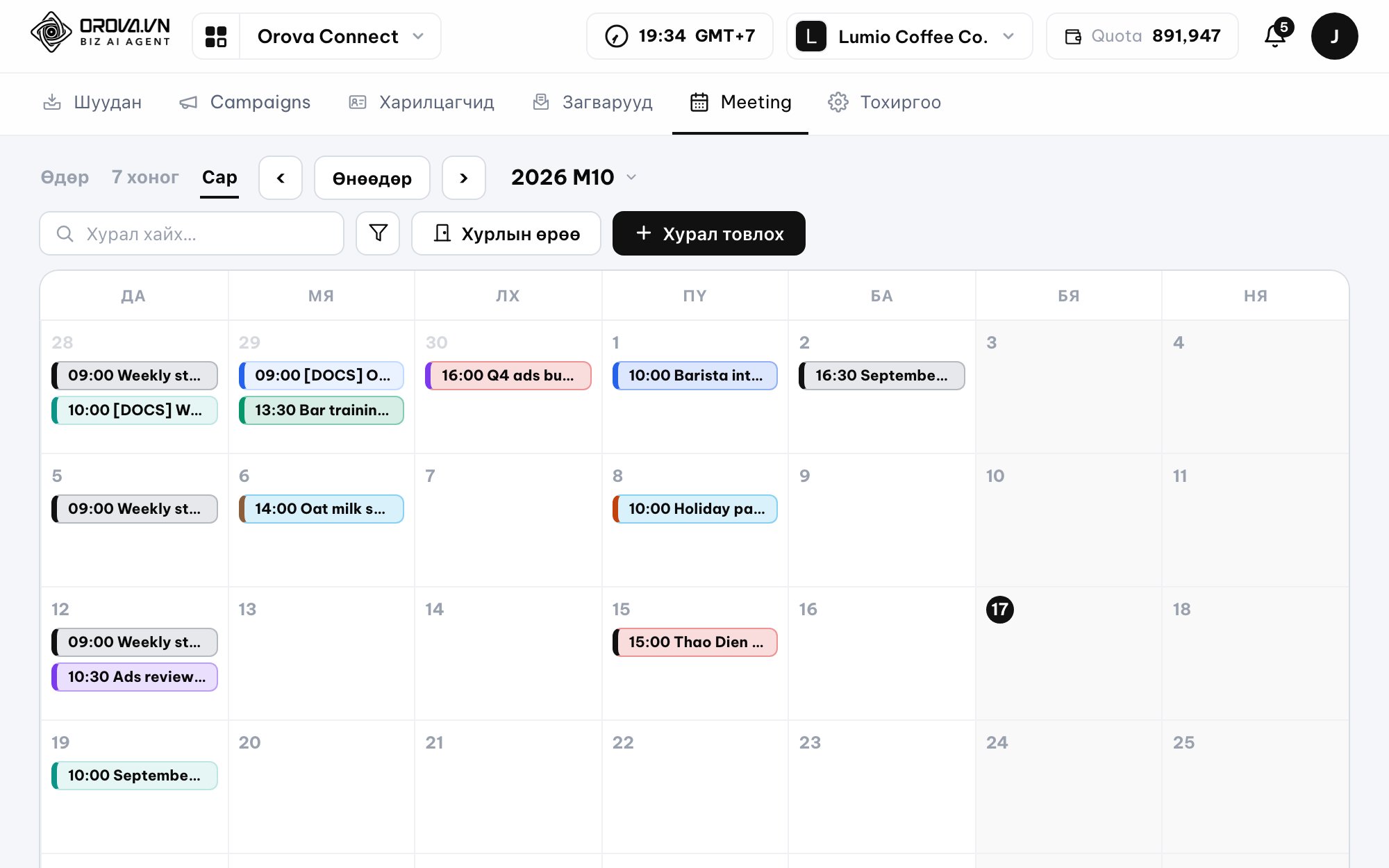Open the Lumio Coffee Co. workspace selector

pyautogui.click(x=910, y=36)
